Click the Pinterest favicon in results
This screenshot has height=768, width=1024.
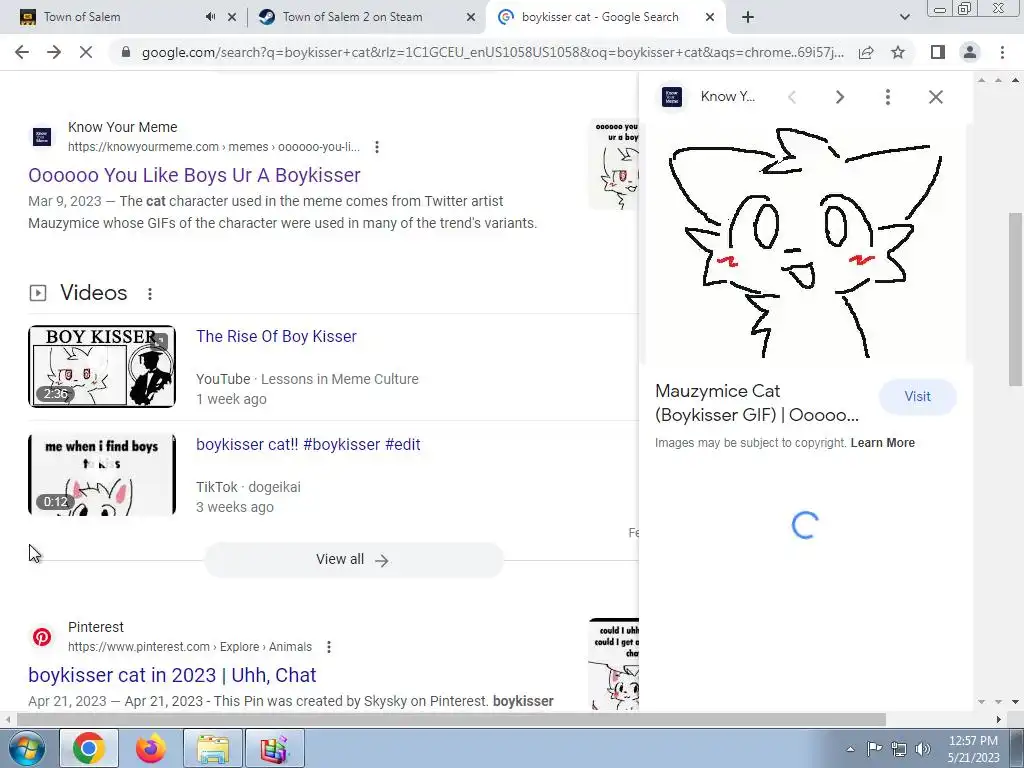[x=42, y=637]
